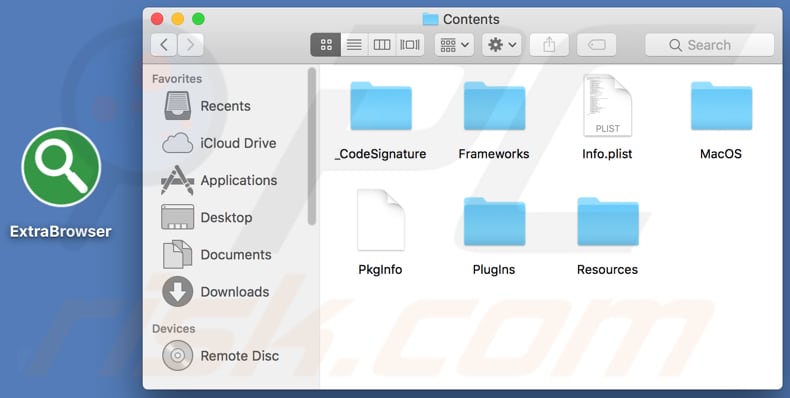This screenshot has height=398, width=790.
Task: Click the Documents sidebar icon
Action: tap(177, 254)
